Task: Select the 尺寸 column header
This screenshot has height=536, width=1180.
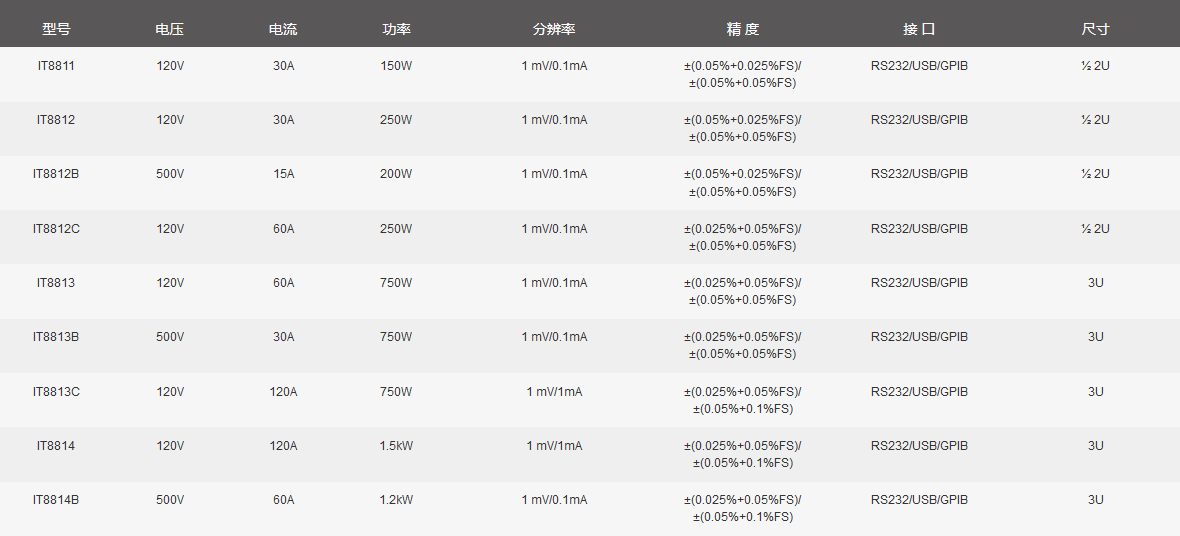Action: click(x=1095, y=29)
